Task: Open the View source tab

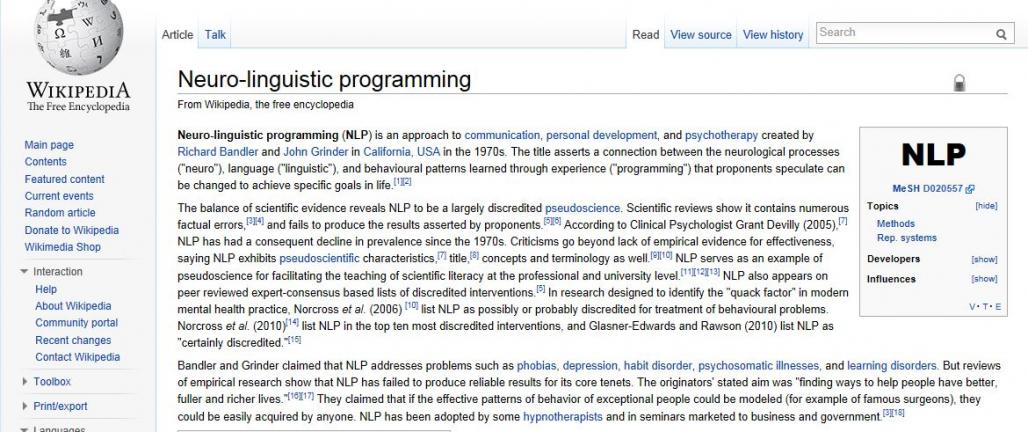Action: (700, 35)
